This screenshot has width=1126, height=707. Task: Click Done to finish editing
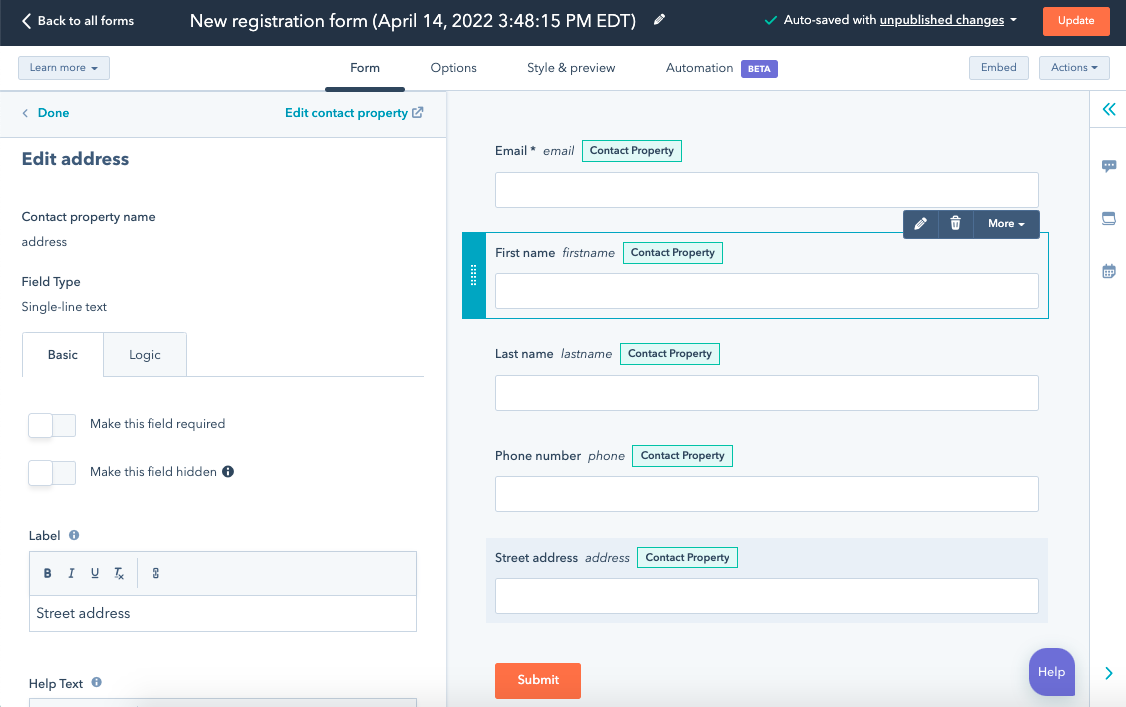[53, 113]
